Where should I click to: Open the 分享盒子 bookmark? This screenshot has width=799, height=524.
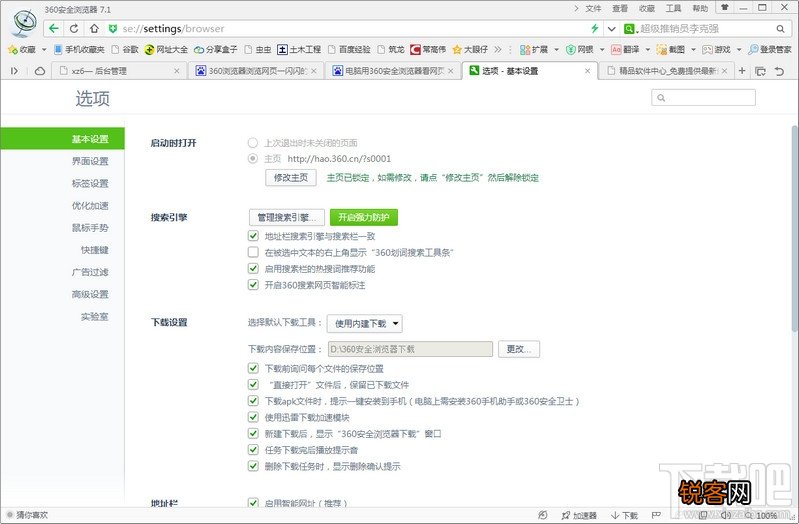[216, 49]
